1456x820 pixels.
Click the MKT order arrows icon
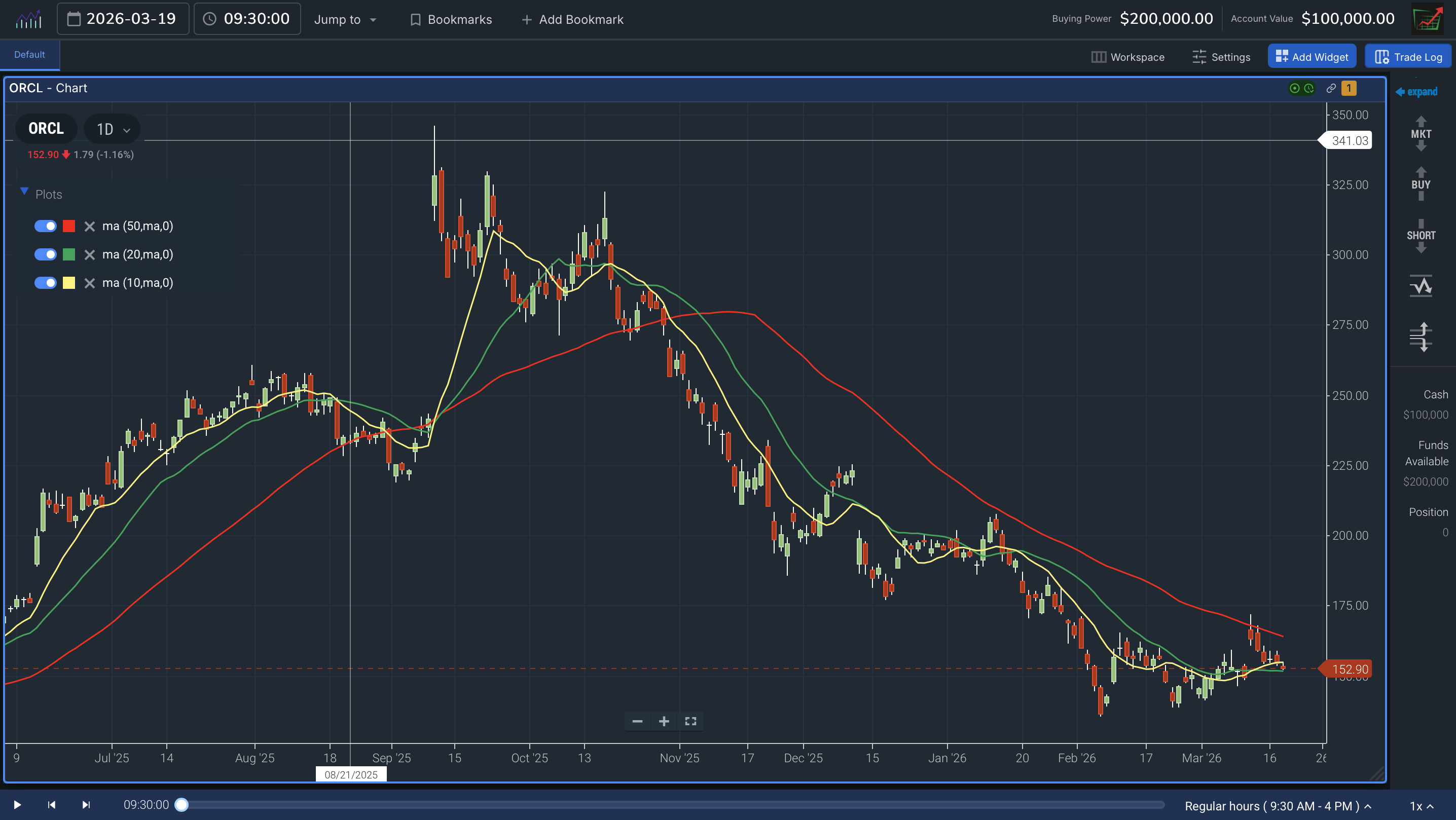[1421, 134]
